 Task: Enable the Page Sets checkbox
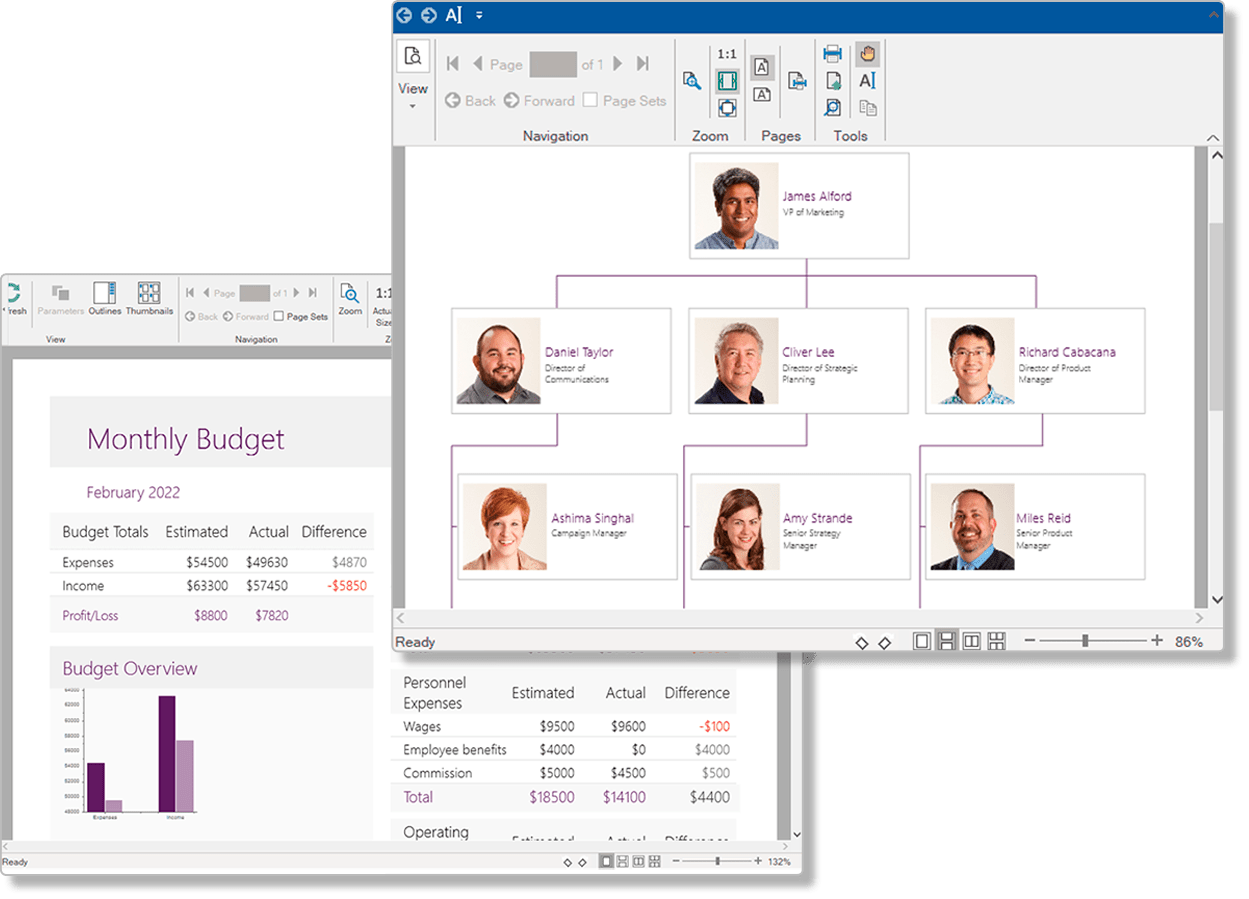pyautogui.click(x=591, y=100)
